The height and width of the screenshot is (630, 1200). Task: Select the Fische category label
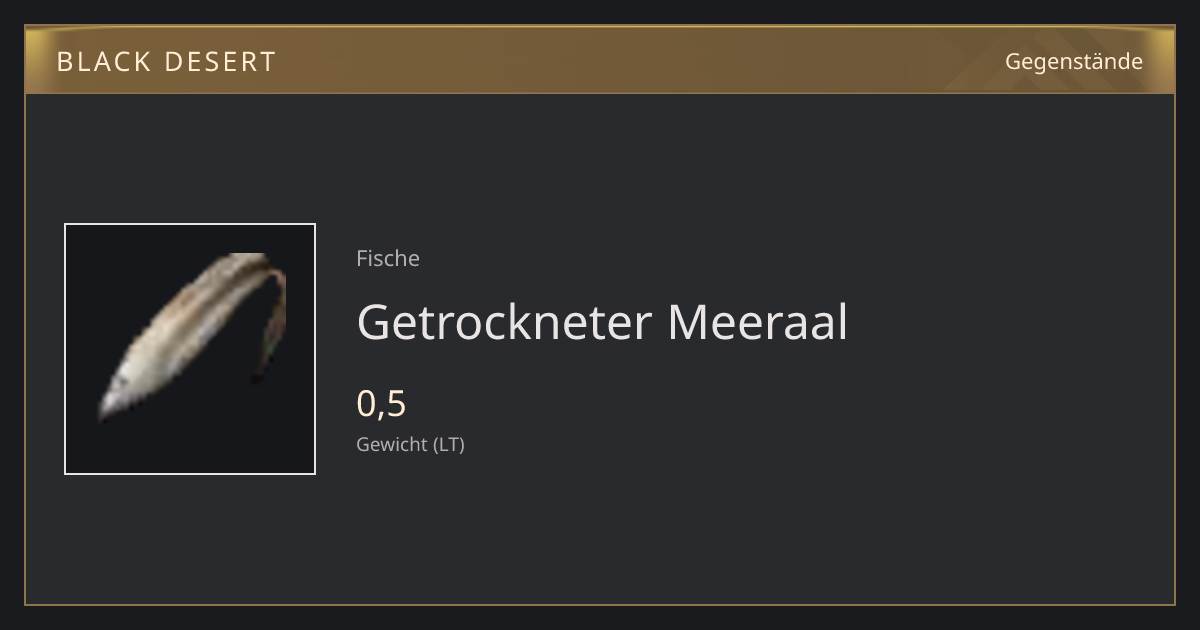coord(388,258)
